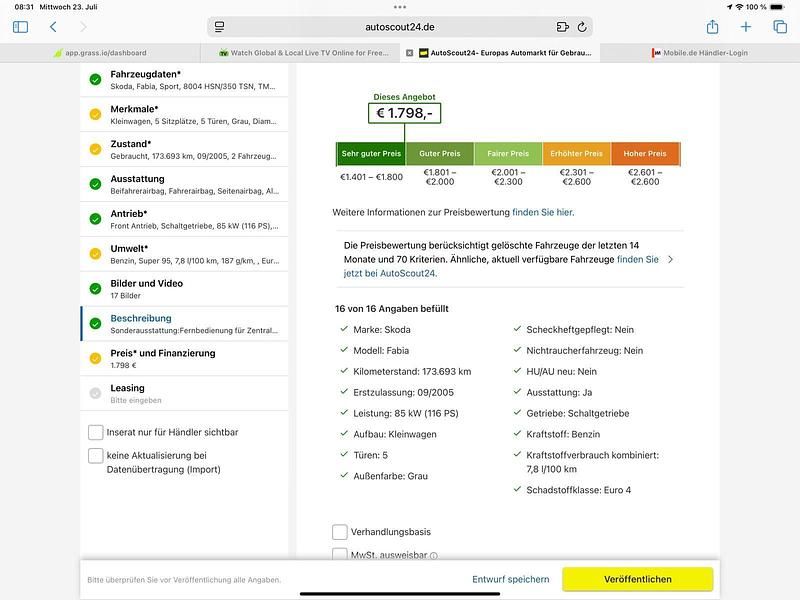This screenshot has width=800, height=600.
Task: Click the '16 von 16 Angaben befüllt' heading
Action: [392, 309]
